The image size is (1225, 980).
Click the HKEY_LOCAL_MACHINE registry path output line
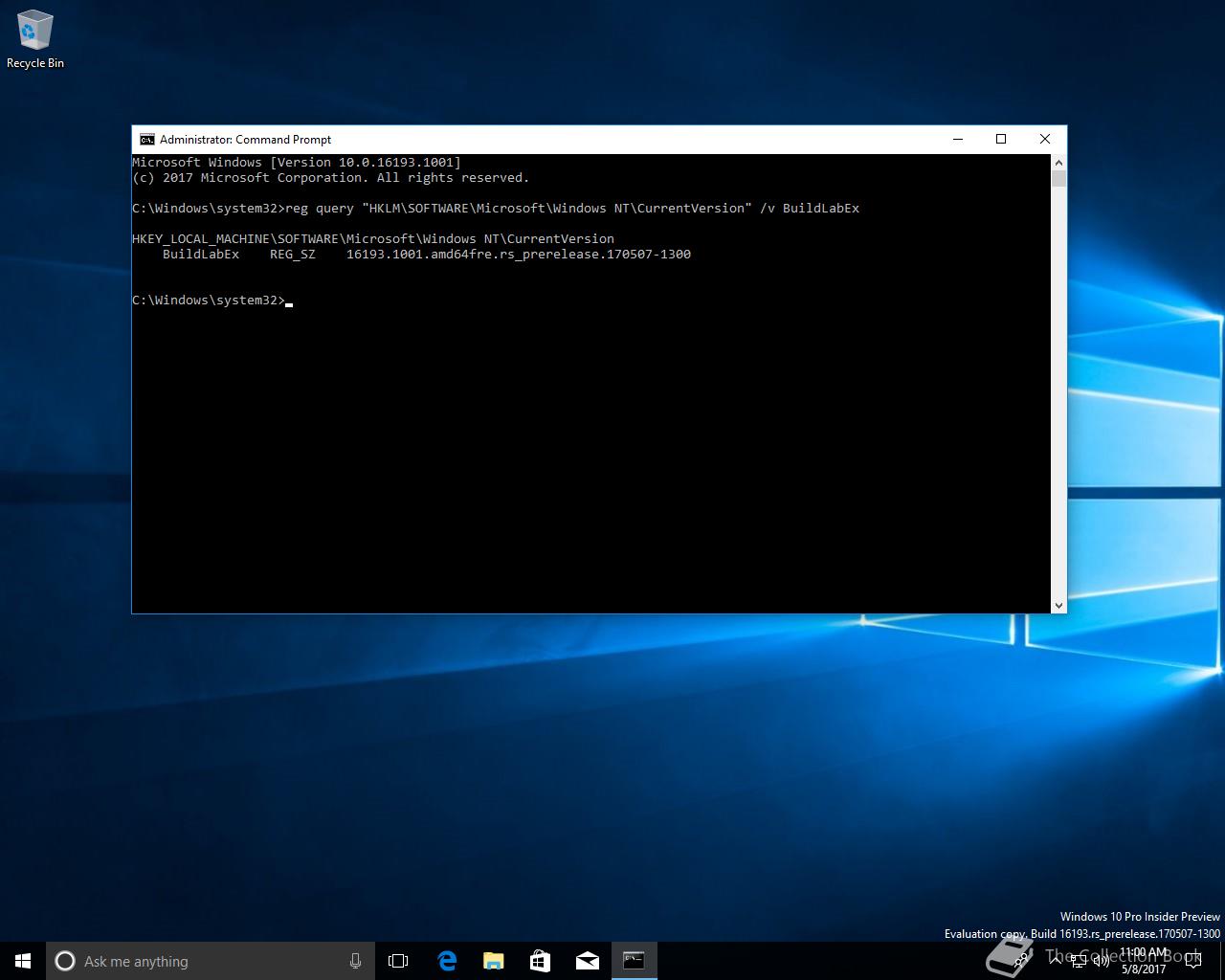point(373,239)
